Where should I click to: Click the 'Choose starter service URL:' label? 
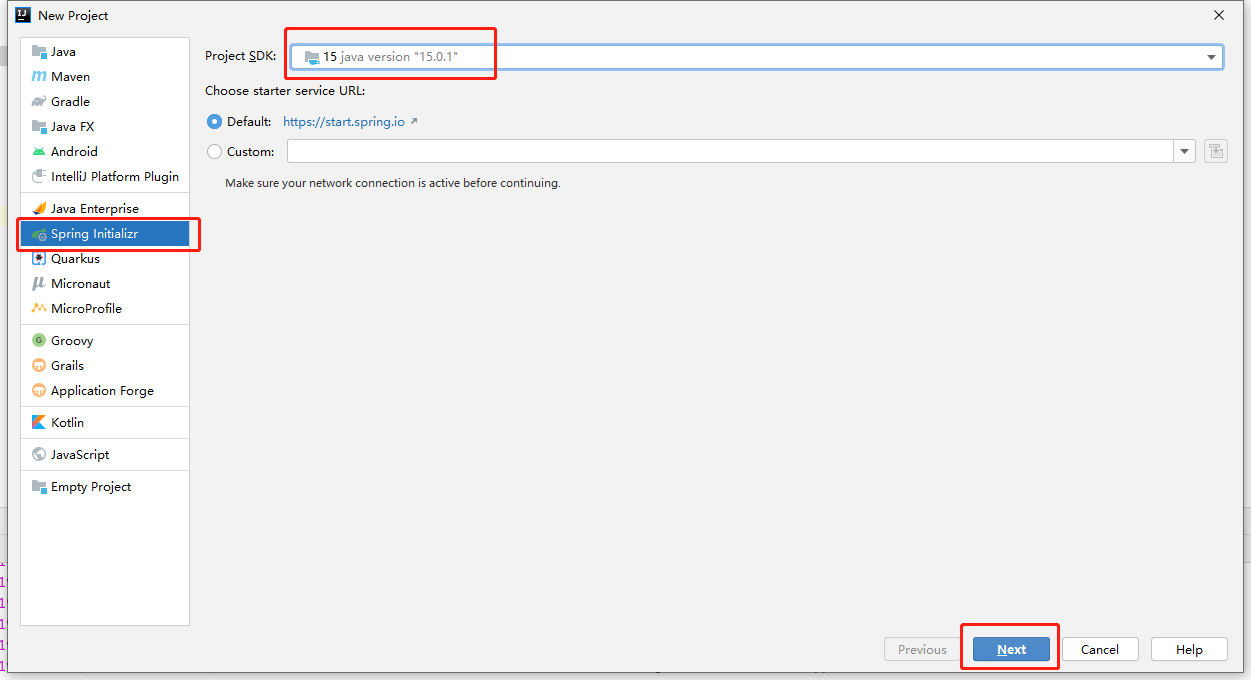click(285, 90)
